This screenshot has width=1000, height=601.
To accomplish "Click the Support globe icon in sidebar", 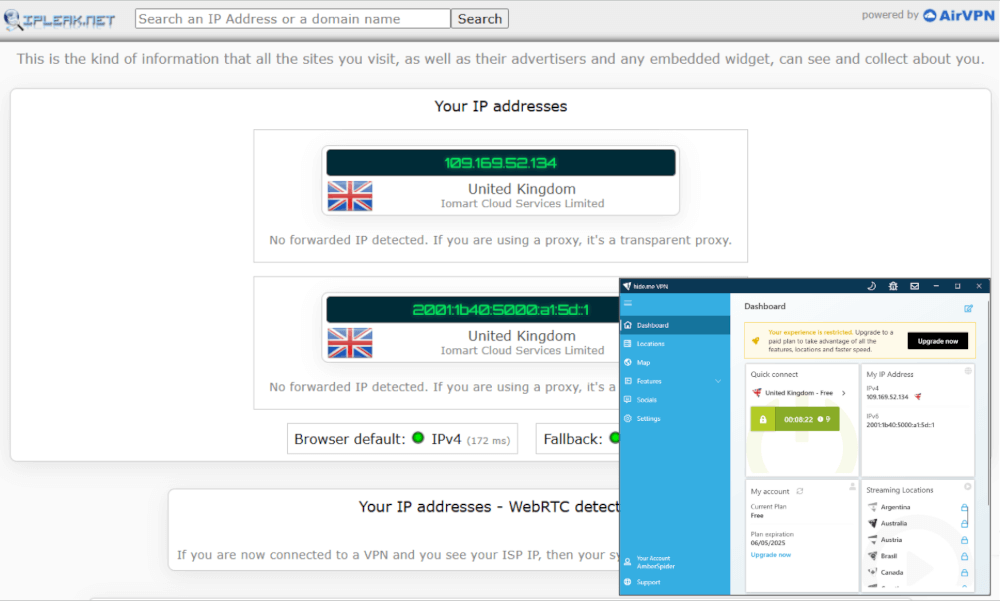I will (628, 582).
